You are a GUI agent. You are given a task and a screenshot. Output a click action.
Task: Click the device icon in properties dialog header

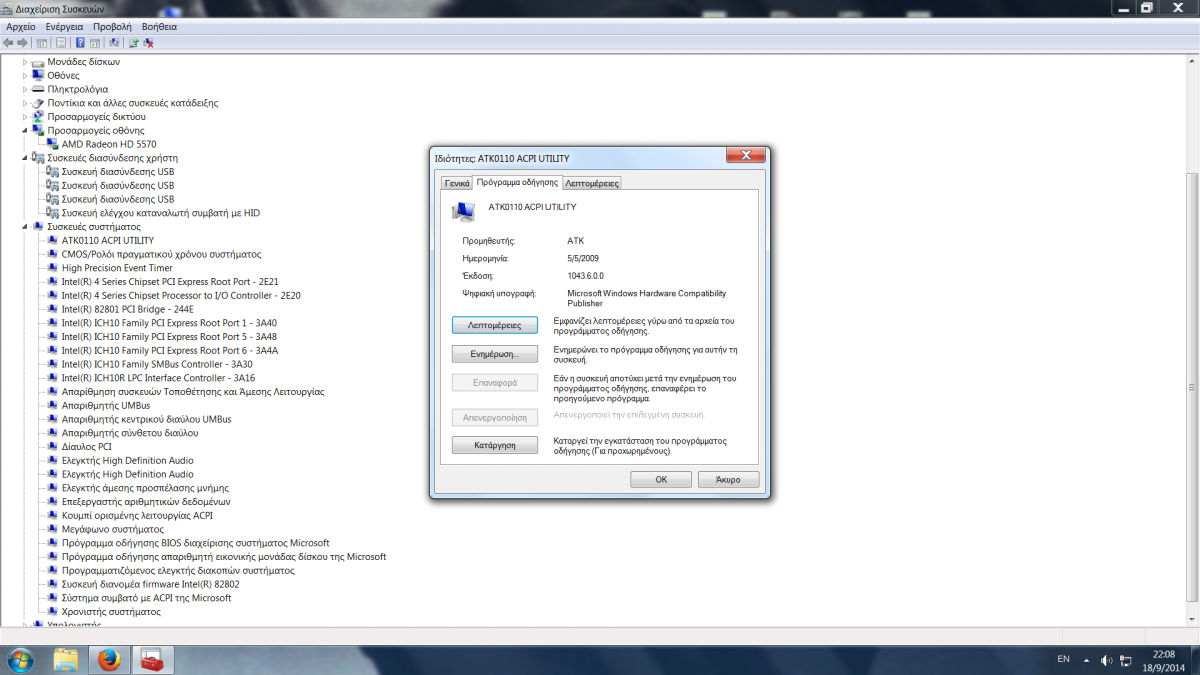coord(463,211)
